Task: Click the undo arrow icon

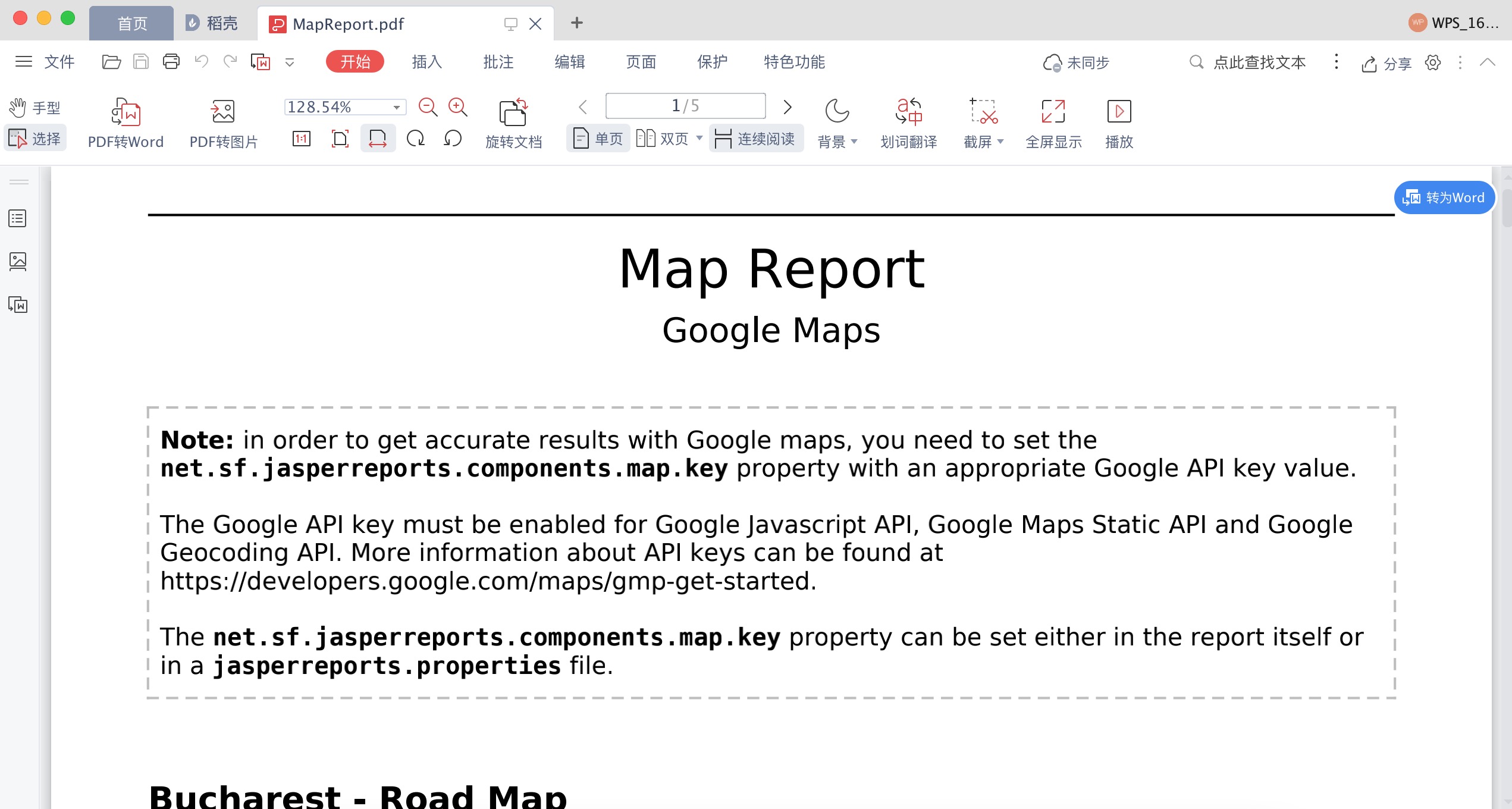Action: click(x=202, y=61)
